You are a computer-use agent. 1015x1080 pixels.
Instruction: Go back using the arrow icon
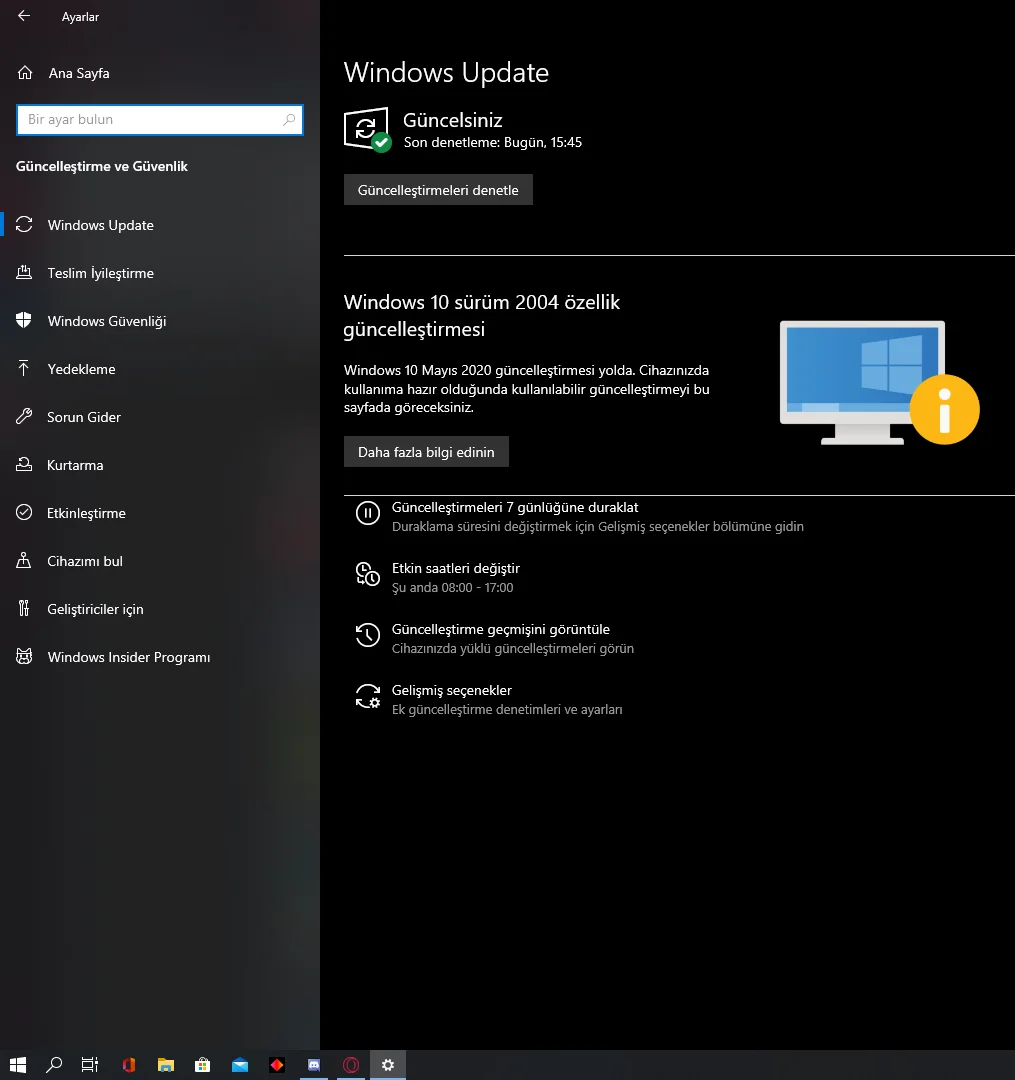[x=24, y=16]
